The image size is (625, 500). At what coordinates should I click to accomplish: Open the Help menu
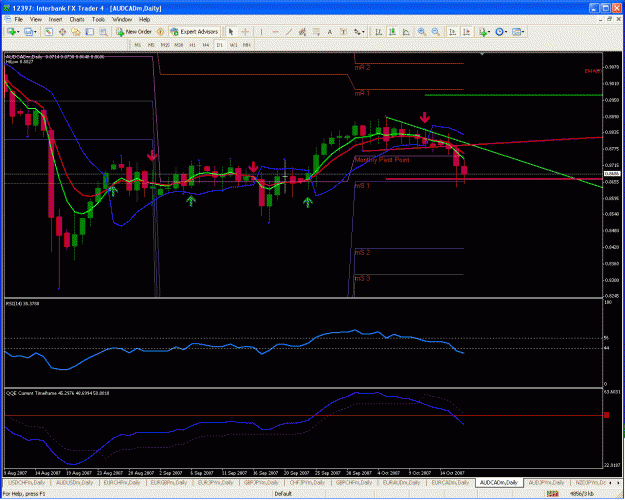coord(144,19)
